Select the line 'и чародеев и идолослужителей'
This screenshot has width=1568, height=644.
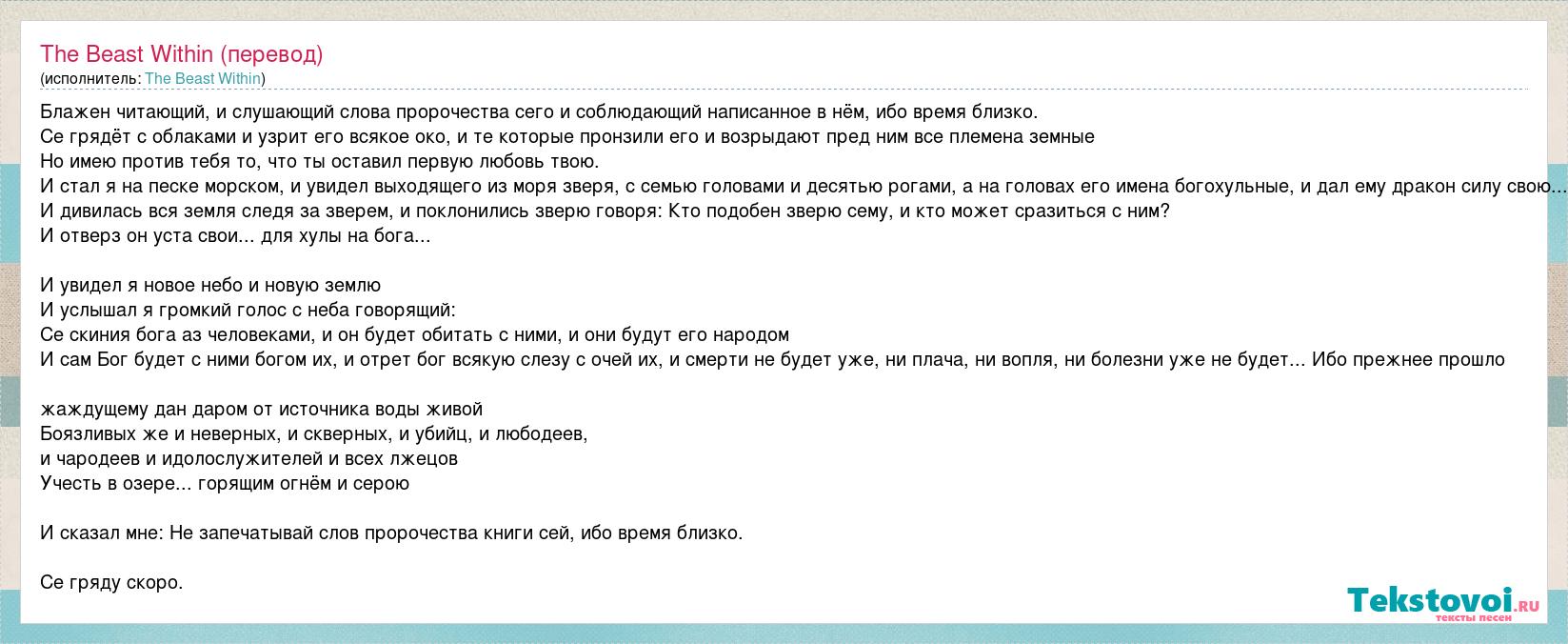click(x=249, y=458)
